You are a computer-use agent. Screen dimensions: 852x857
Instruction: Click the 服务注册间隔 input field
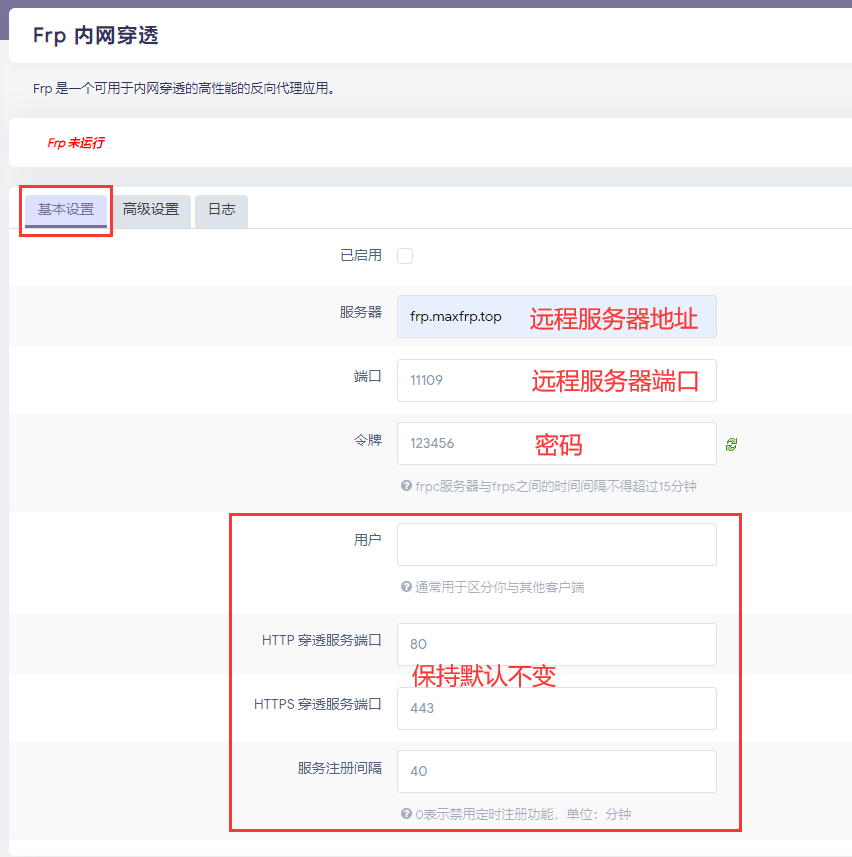(x=557, y=771)
